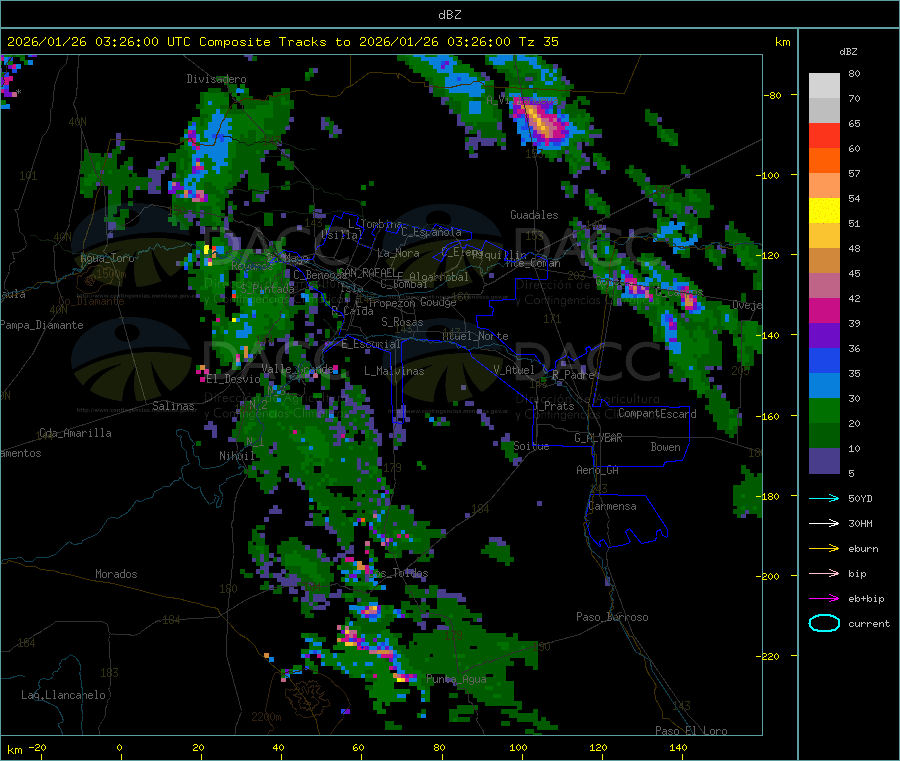This screenshot has width=900, height=761.
Task: Click the Guadales location label
Action: tap(534, 215)
